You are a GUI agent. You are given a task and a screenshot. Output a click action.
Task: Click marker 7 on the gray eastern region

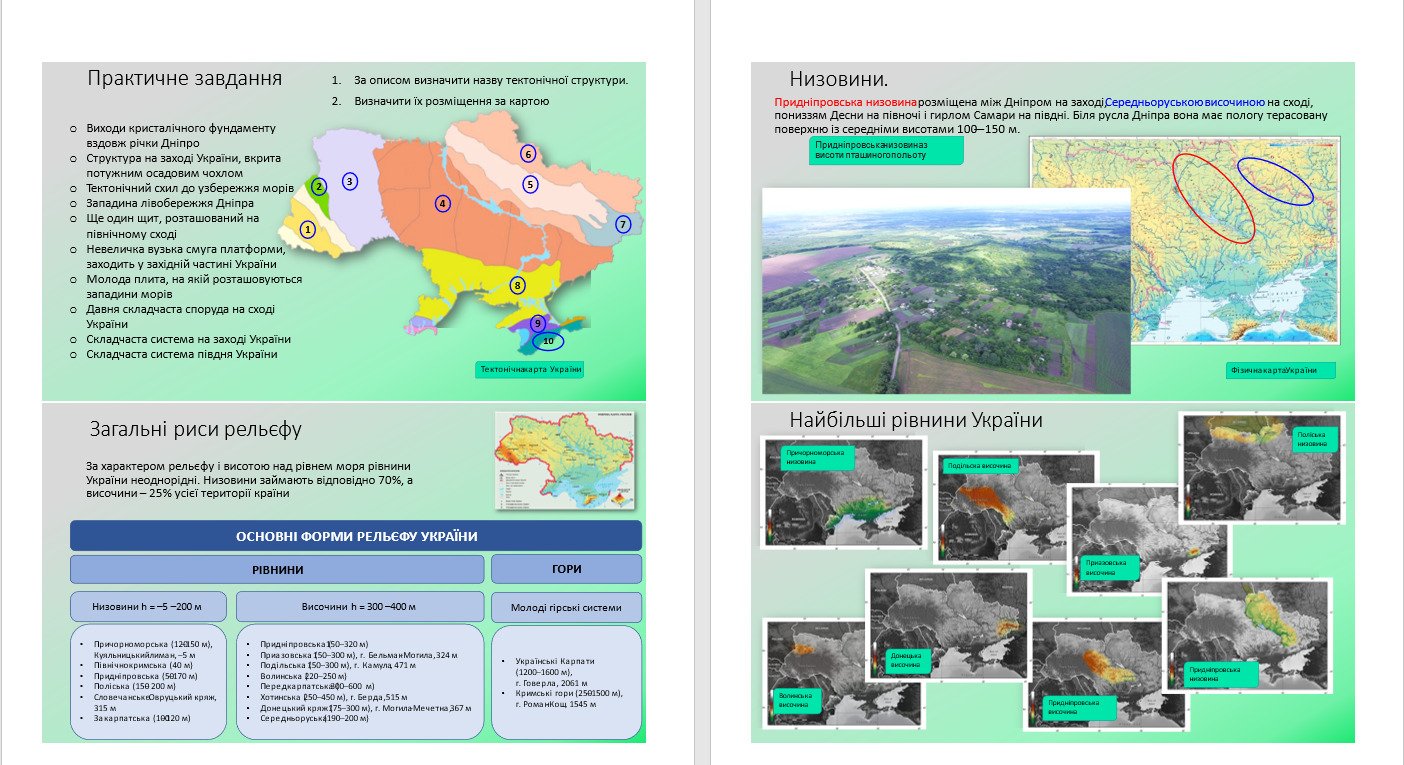623,224
